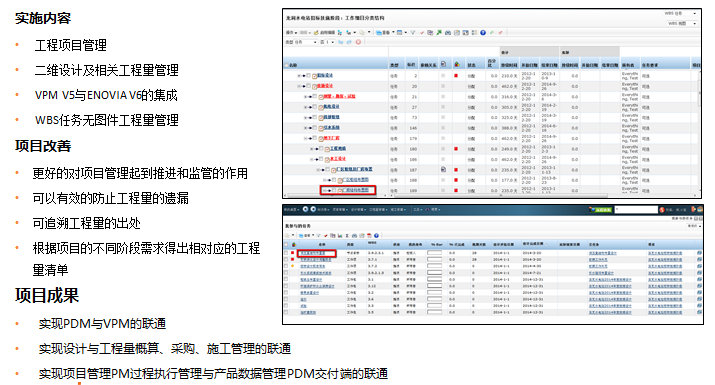Go forward using the right arrow navigation icon
This screenshot has width=715, height=385.
coord(313,209)
